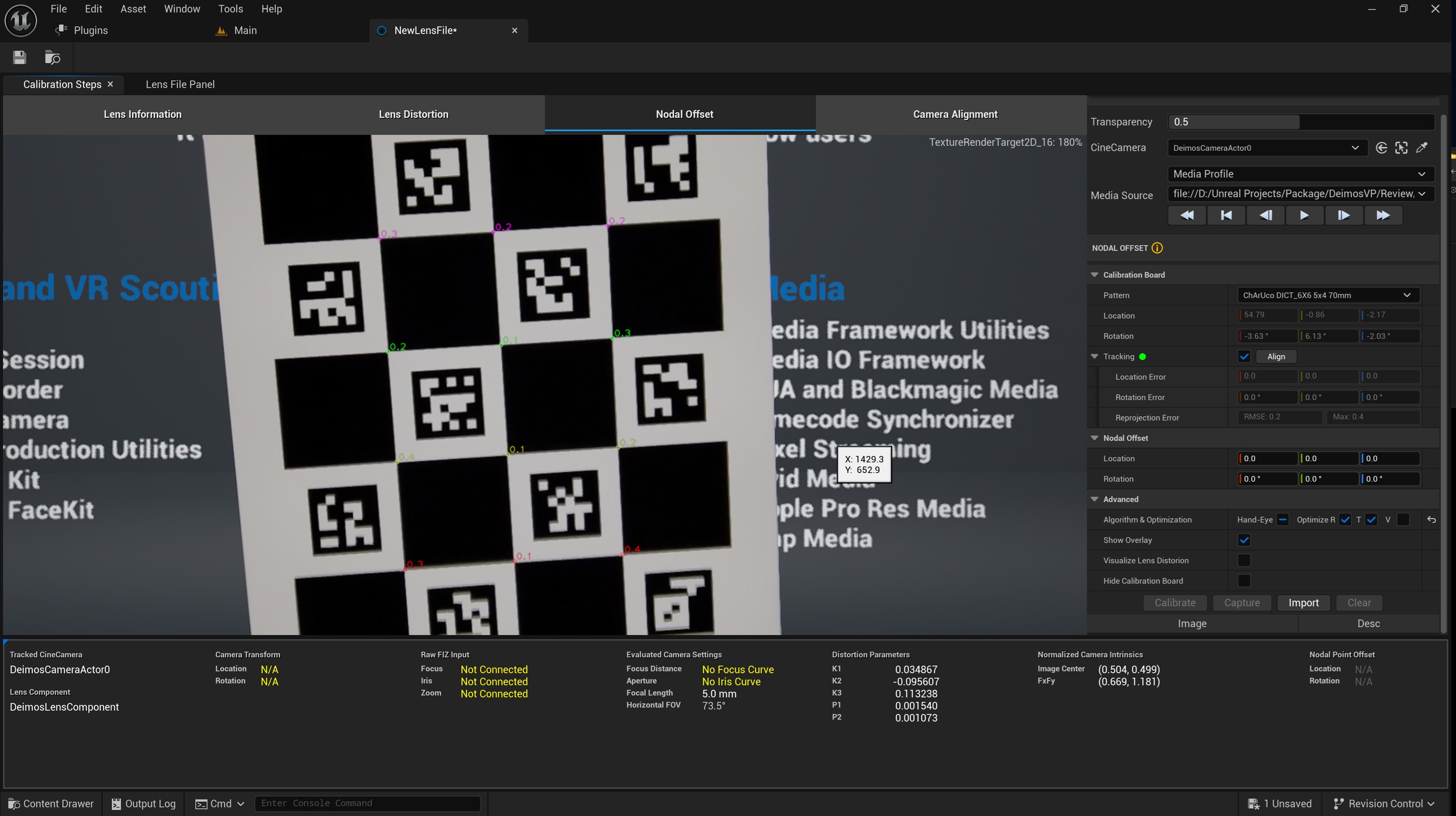Click the Content Drawer icon

pyautogui.click(x=14, y=803)
